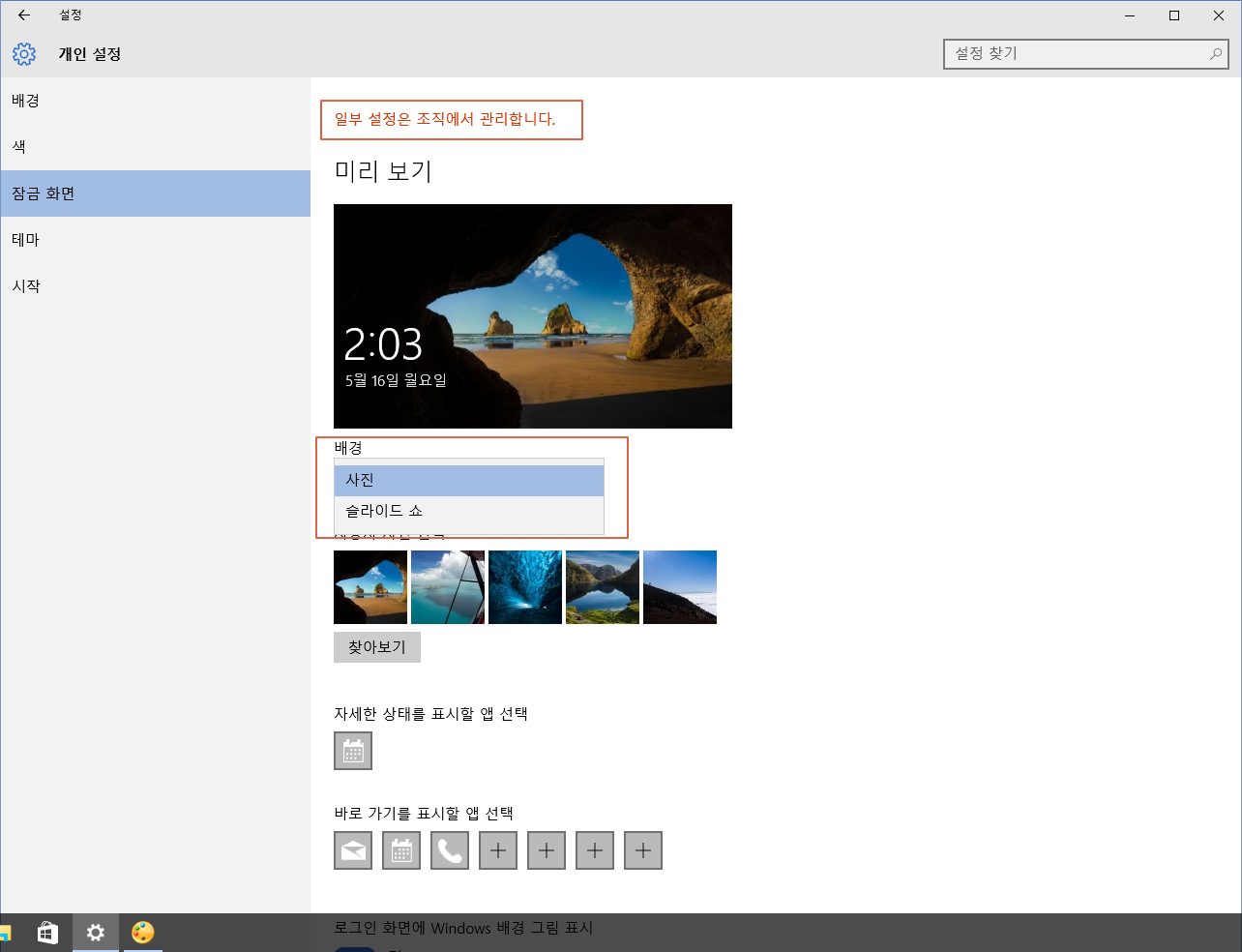Pick the blue ice cave thumbnail
This screenshot has height=952, width=1242.
tap(525, 587)
